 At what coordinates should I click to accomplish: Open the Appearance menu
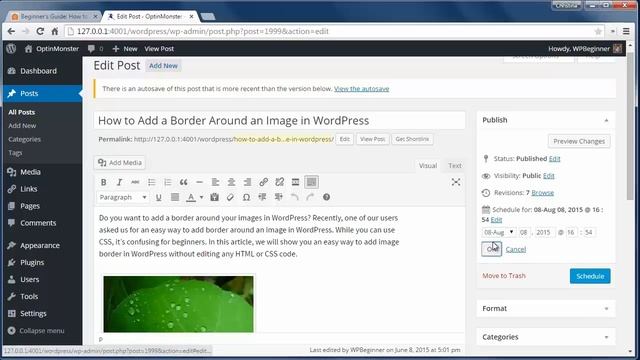click(x=41, y=245)
